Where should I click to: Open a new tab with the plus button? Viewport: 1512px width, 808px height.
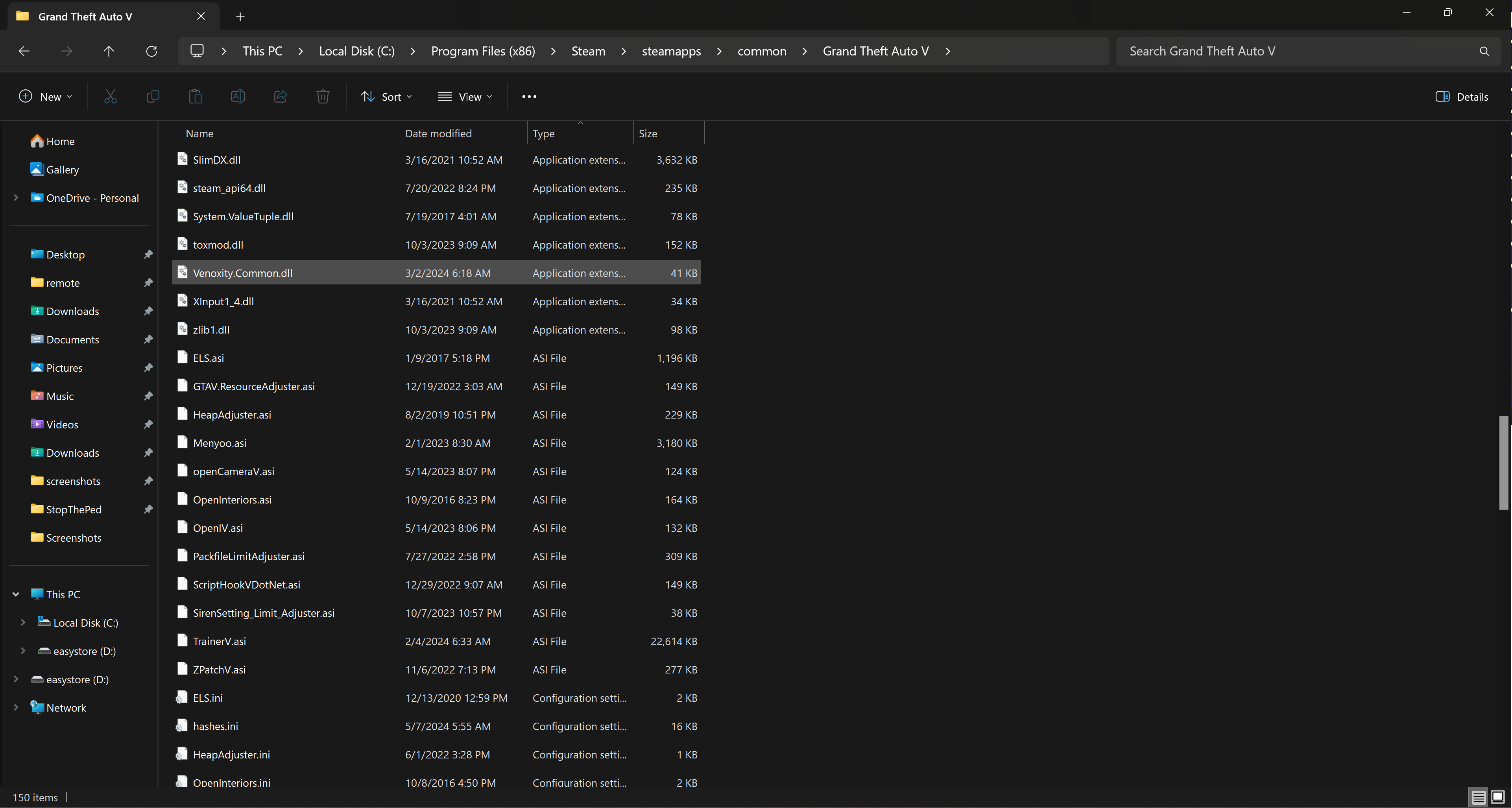pos(240,17)
